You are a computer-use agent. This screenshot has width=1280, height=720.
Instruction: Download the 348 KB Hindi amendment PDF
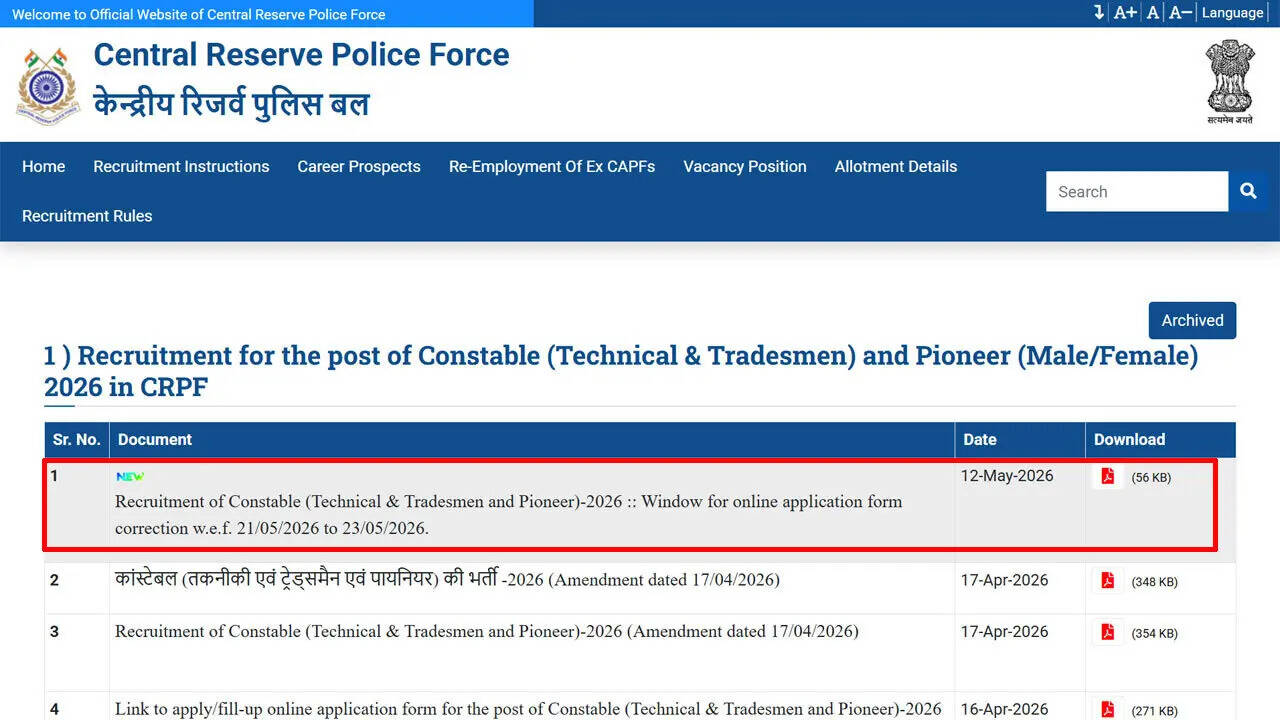(x=1108, y=580)
